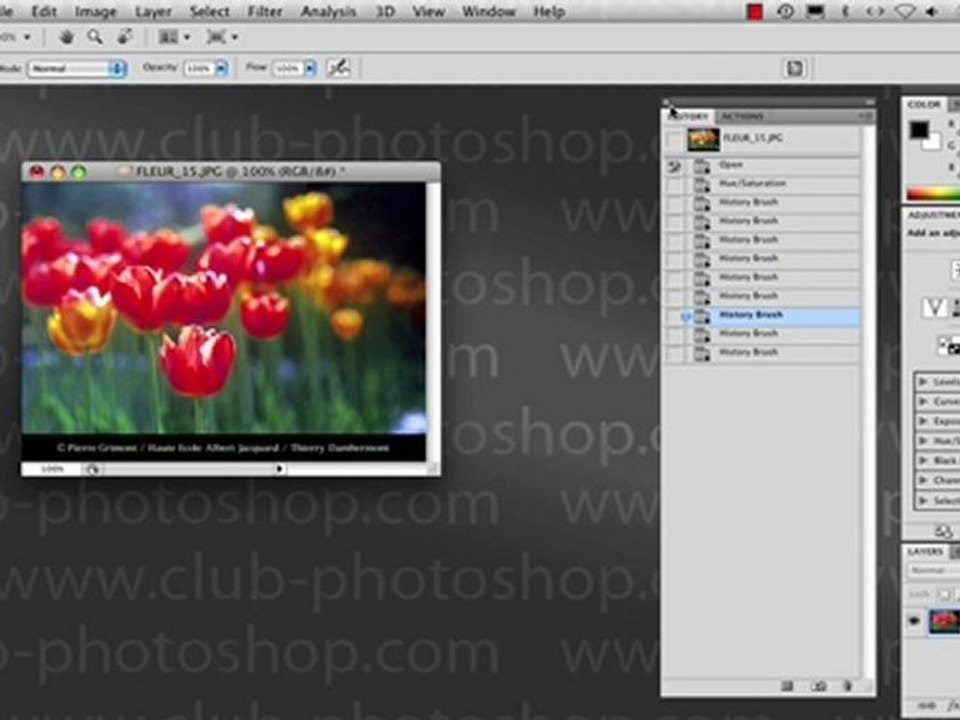Click the Link Layers icon in Layers footer
Screen dimensions: 960x720
926,706
